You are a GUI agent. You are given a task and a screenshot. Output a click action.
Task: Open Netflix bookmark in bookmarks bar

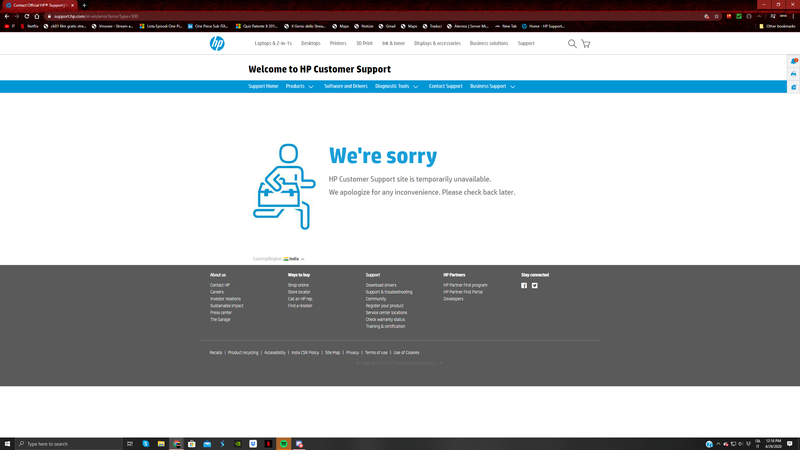click(x=29, y=26)
